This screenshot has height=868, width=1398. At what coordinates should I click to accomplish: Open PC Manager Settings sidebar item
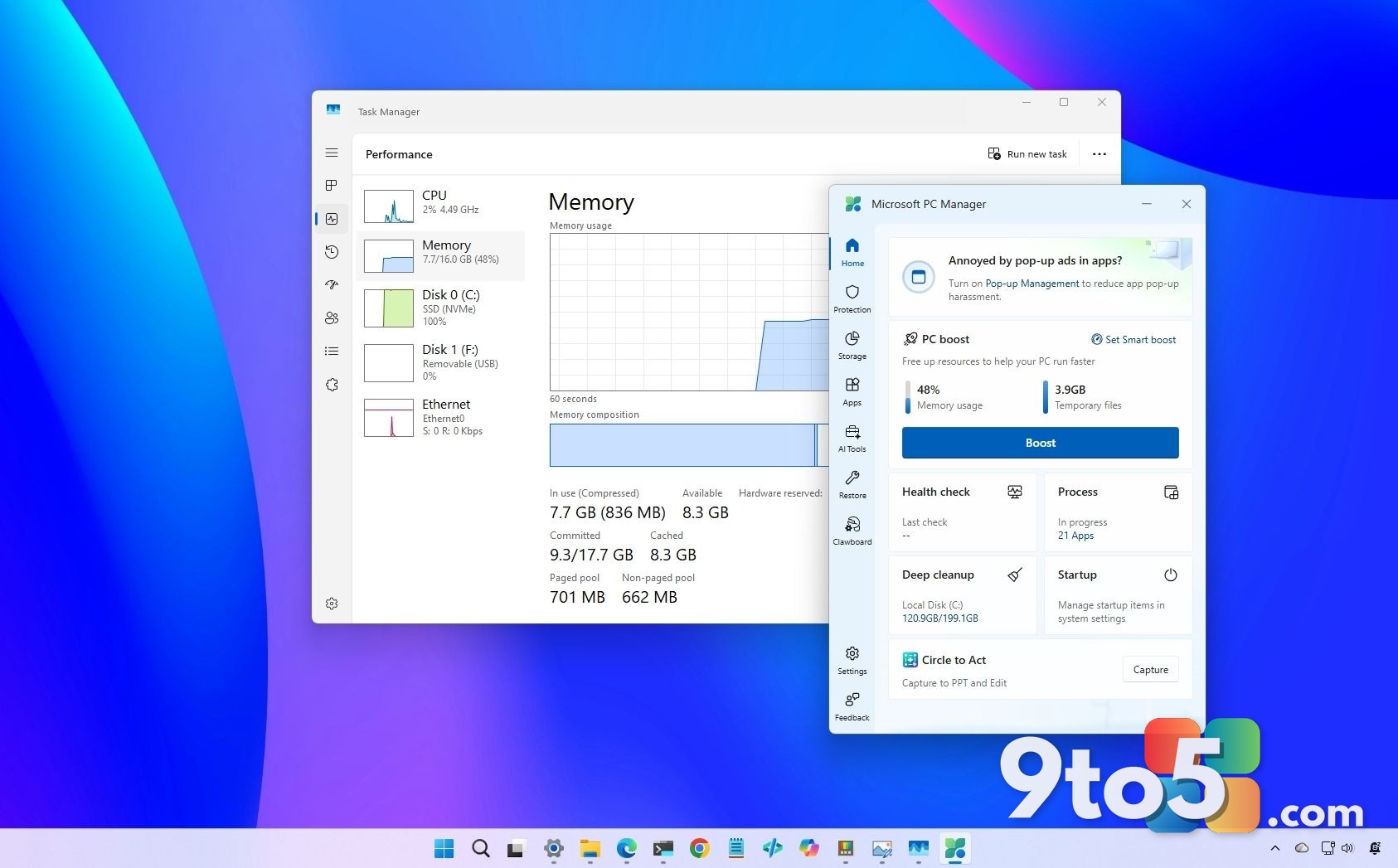[852, 660]
